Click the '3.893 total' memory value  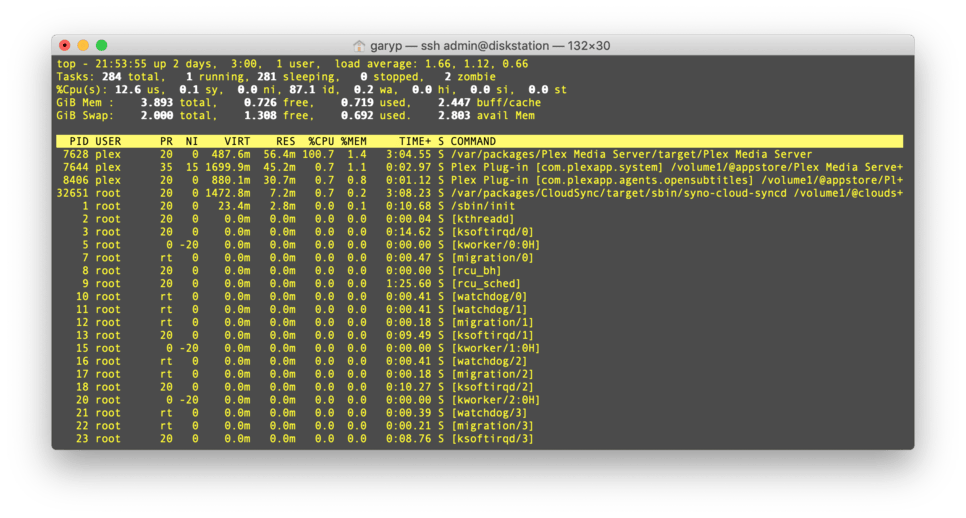pos(176,102)
